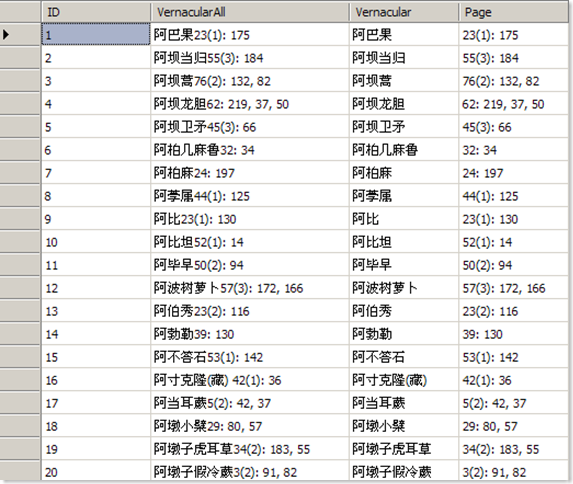The height and width of the screenshot is (484, 573).
Task: Click Vernacular cell '阿比坦'
Action: point(404,242)
